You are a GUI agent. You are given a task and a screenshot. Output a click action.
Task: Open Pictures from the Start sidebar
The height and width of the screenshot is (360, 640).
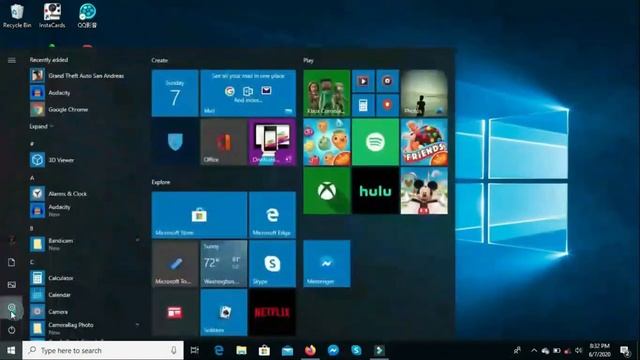click(11, 284)
